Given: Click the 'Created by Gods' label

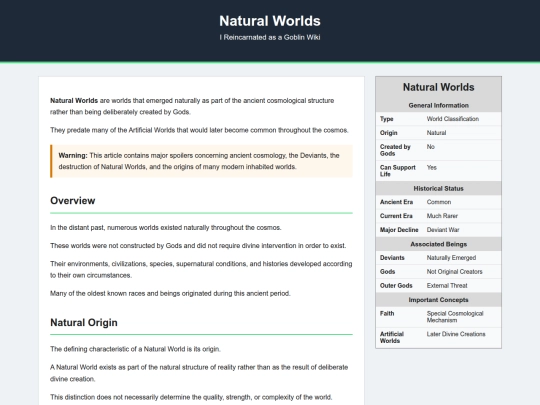Looking at the screenshot, I should [395, 150].
